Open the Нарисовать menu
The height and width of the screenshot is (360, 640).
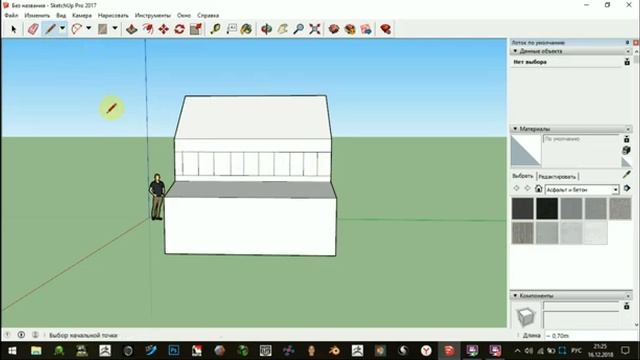point(113,16)
